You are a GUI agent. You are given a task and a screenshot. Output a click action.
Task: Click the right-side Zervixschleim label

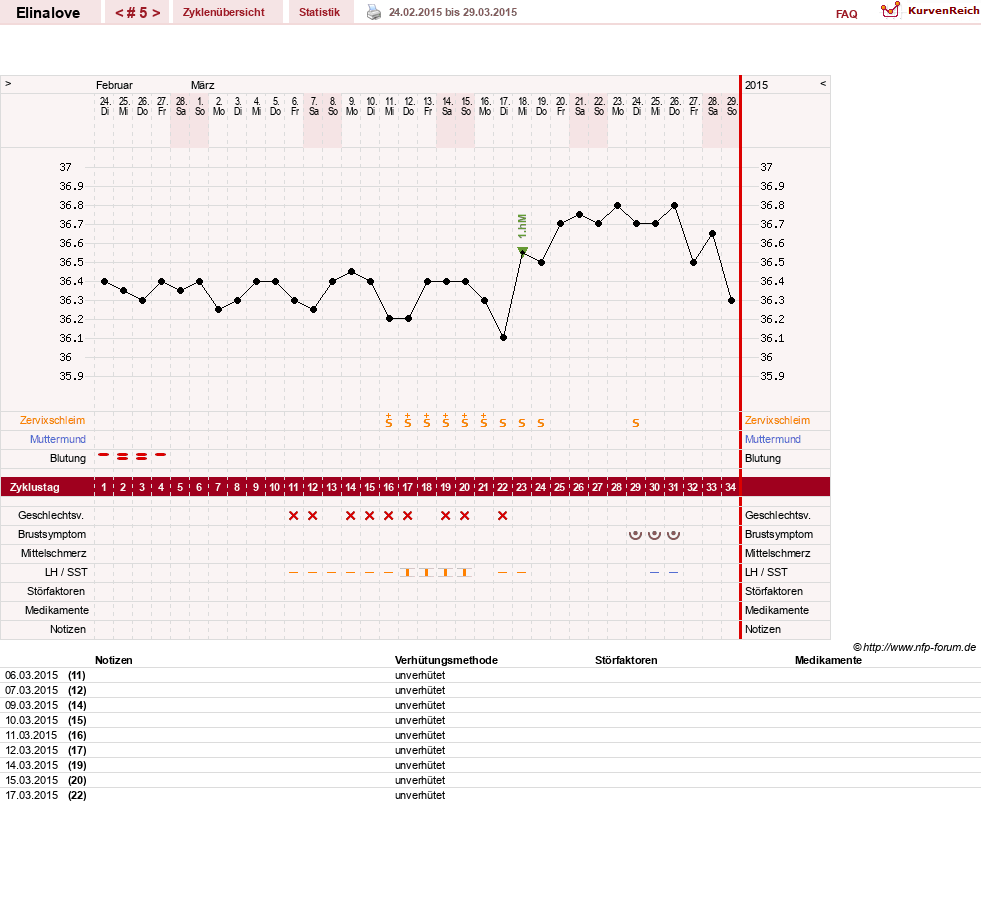click(777, 420)
